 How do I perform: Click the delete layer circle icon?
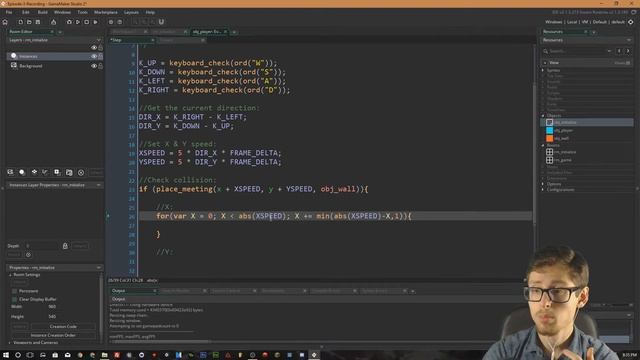click(x=81, y=172)
